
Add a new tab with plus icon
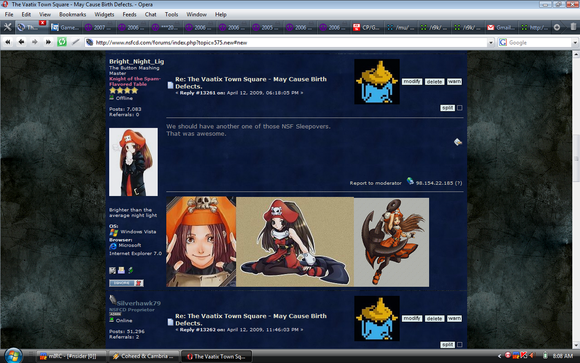click(557, 27)
